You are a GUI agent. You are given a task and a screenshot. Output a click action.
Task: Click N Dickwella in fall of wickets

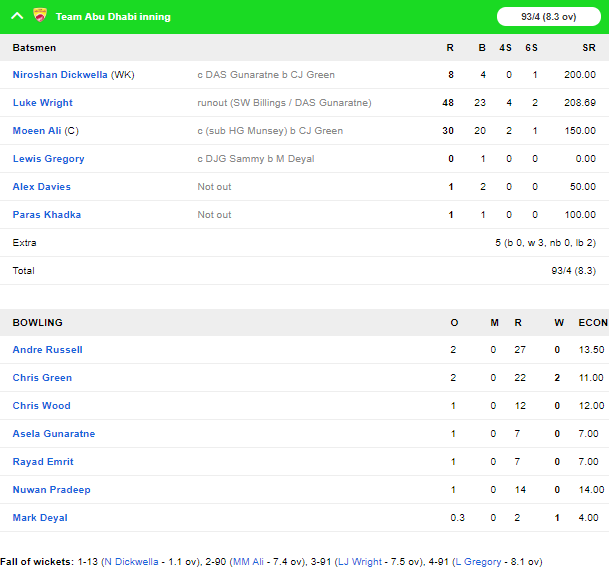(131, 562)
